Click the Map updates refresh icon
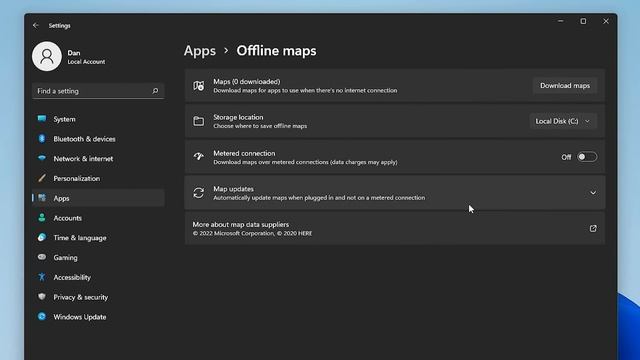Viewport: 640px width, 360px height. tap(199, 193)
